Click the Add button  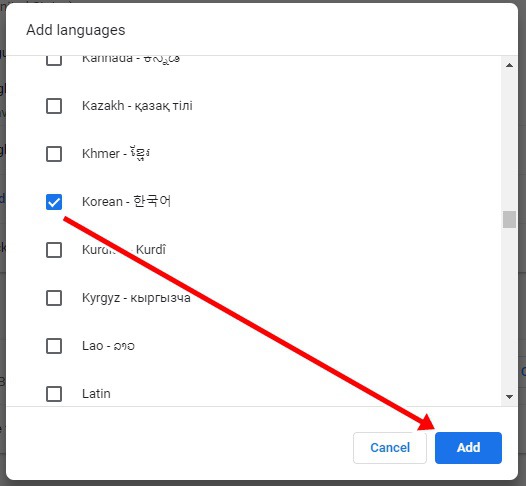468,448
